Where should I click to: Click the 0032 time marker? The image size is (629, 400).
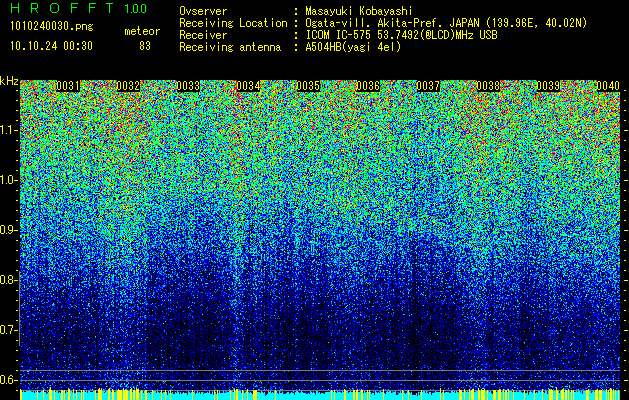click(x=128, y=86)
